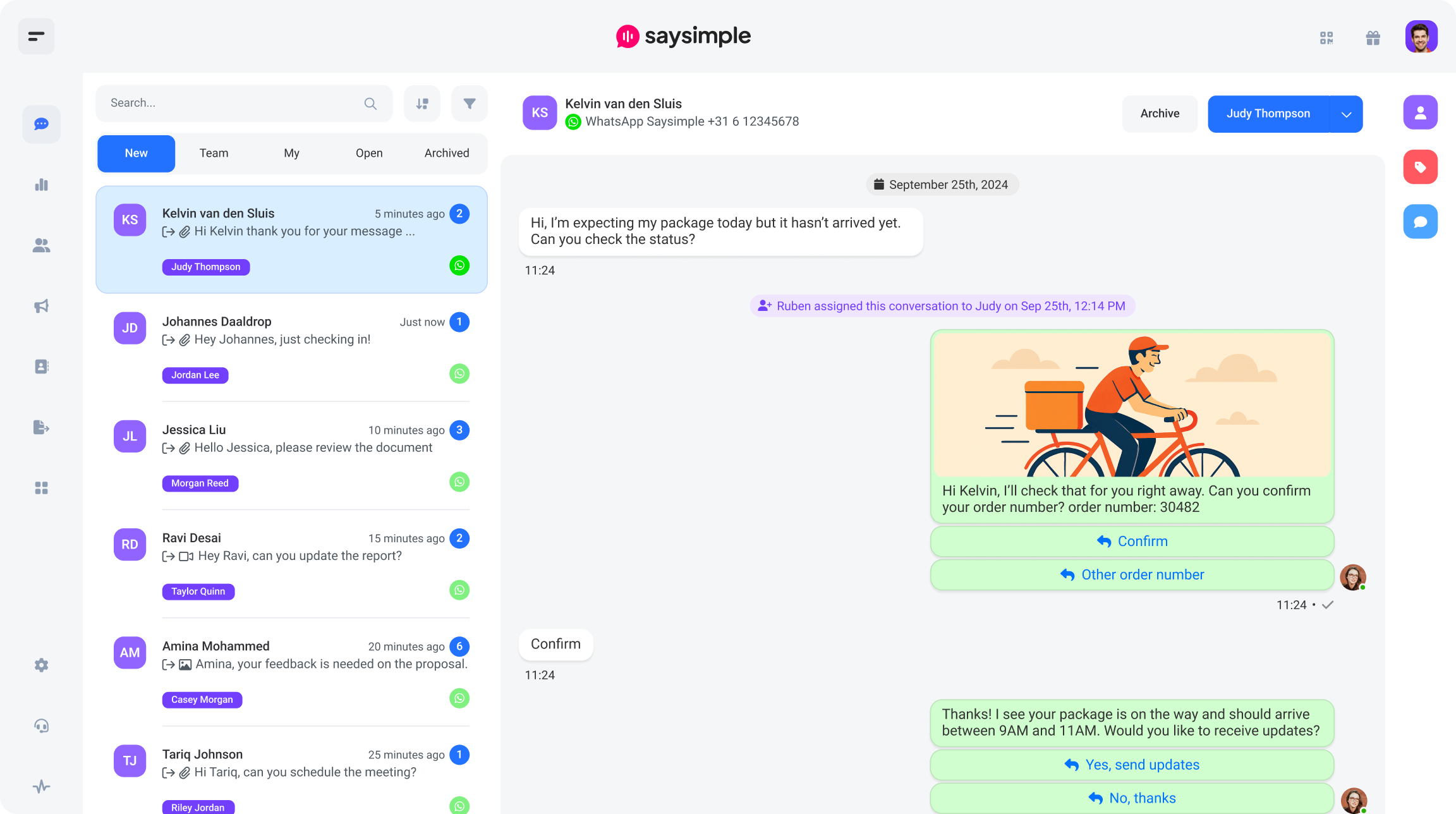Click the Taylor Quinn assignee tag
Image resolution: width=1456 pixels, height=814 pixels.
coord(198,592)
